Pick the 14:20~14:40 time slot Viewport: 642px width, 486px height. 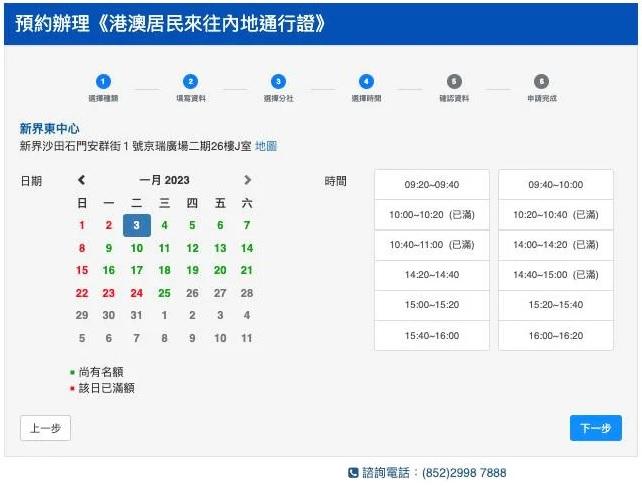(432, 275)
